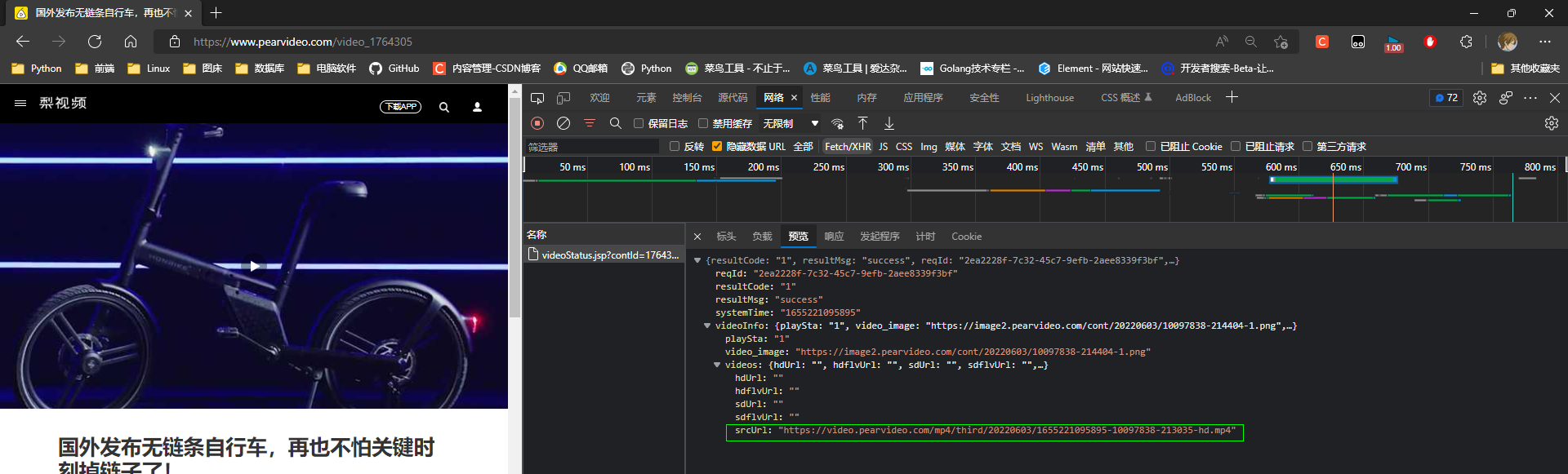Open the Pear Video hamburger menu

coord(20,104)
